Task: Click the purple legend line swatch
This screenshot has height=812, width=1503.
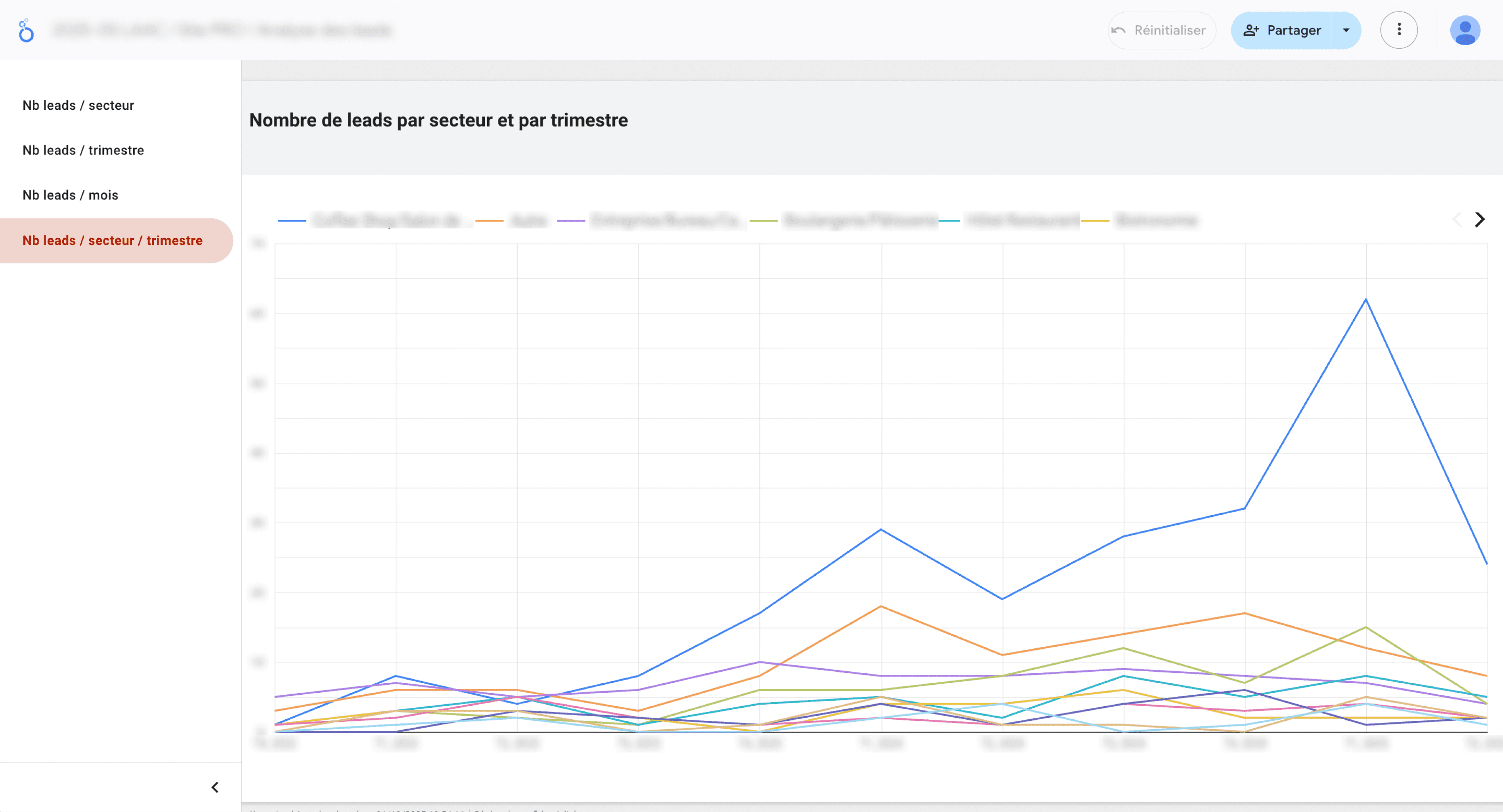Action: point(571,221)
